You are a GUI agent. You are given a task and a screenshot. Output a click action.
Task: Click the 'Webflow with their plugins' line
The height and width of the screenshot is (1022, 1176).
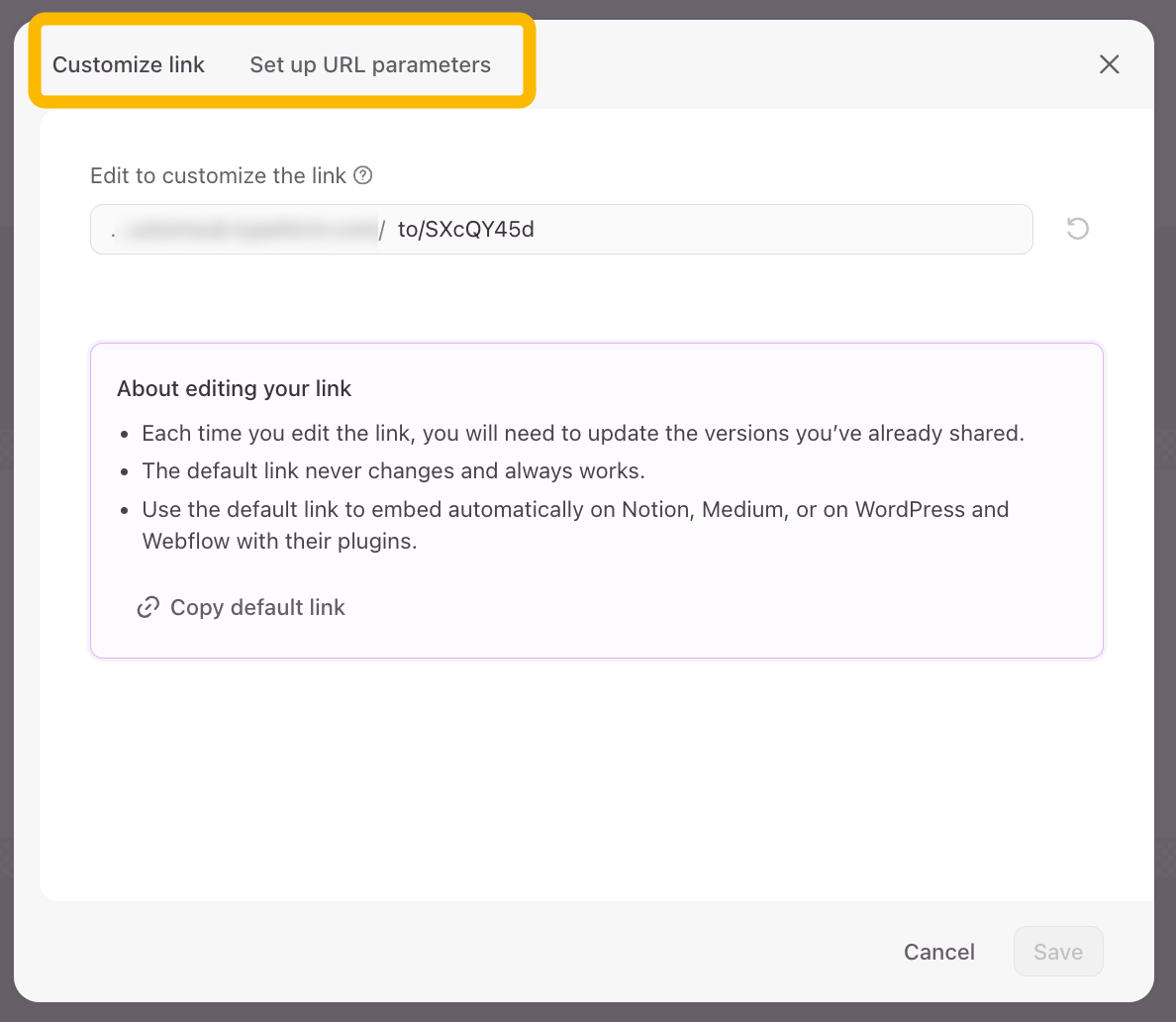click(279, 542)
